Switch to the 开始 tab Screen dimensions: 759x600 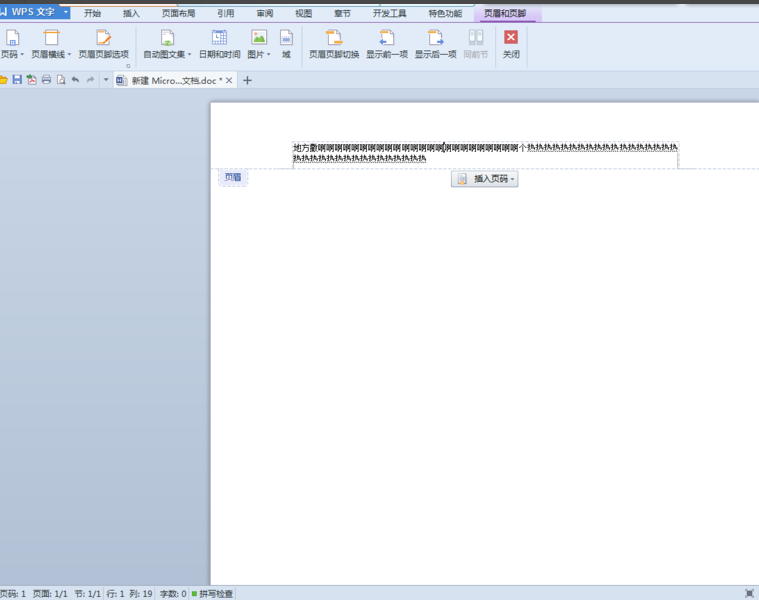coord(92,14)
